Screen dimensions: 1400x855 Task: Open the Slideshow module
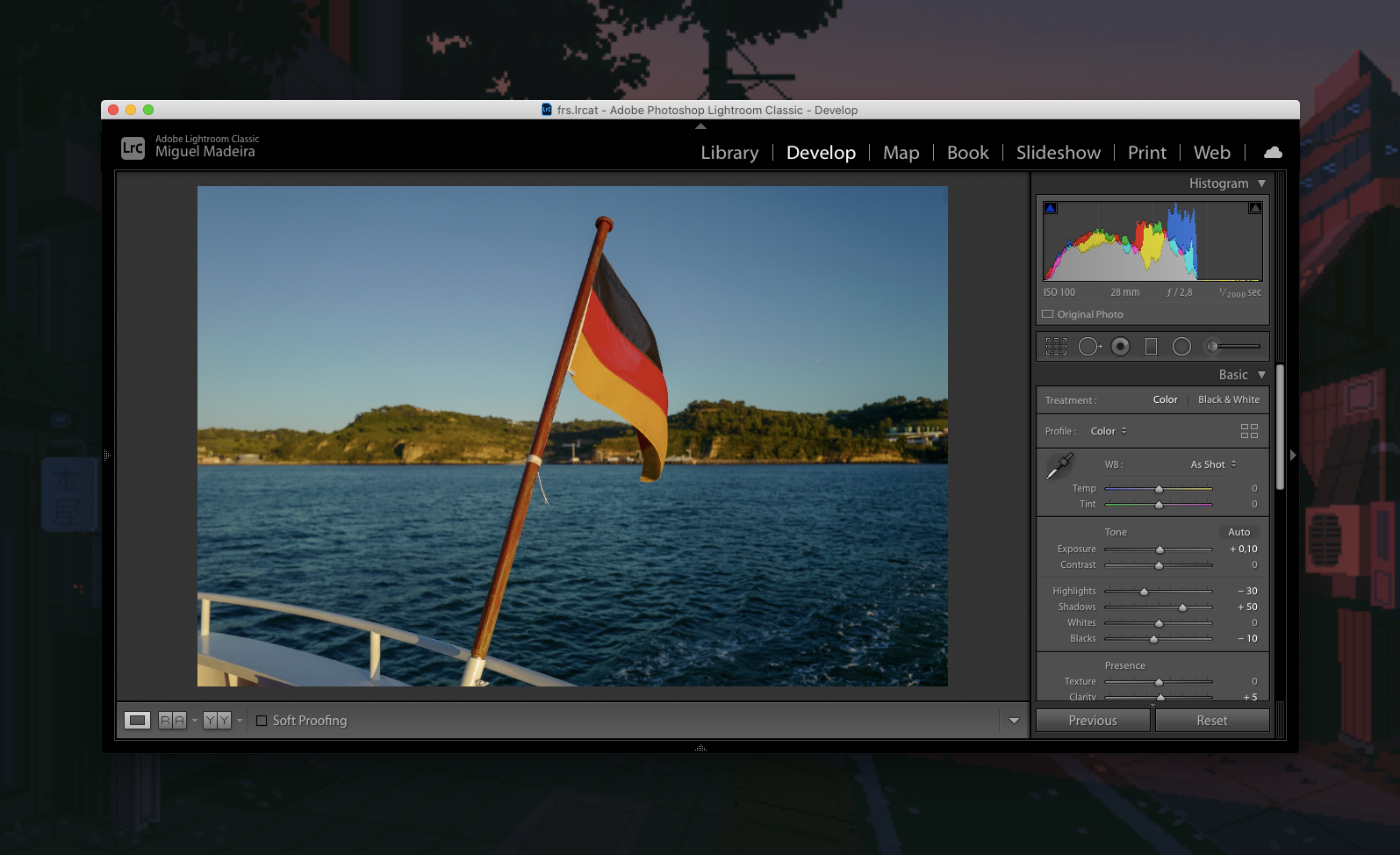point(1058,153)
